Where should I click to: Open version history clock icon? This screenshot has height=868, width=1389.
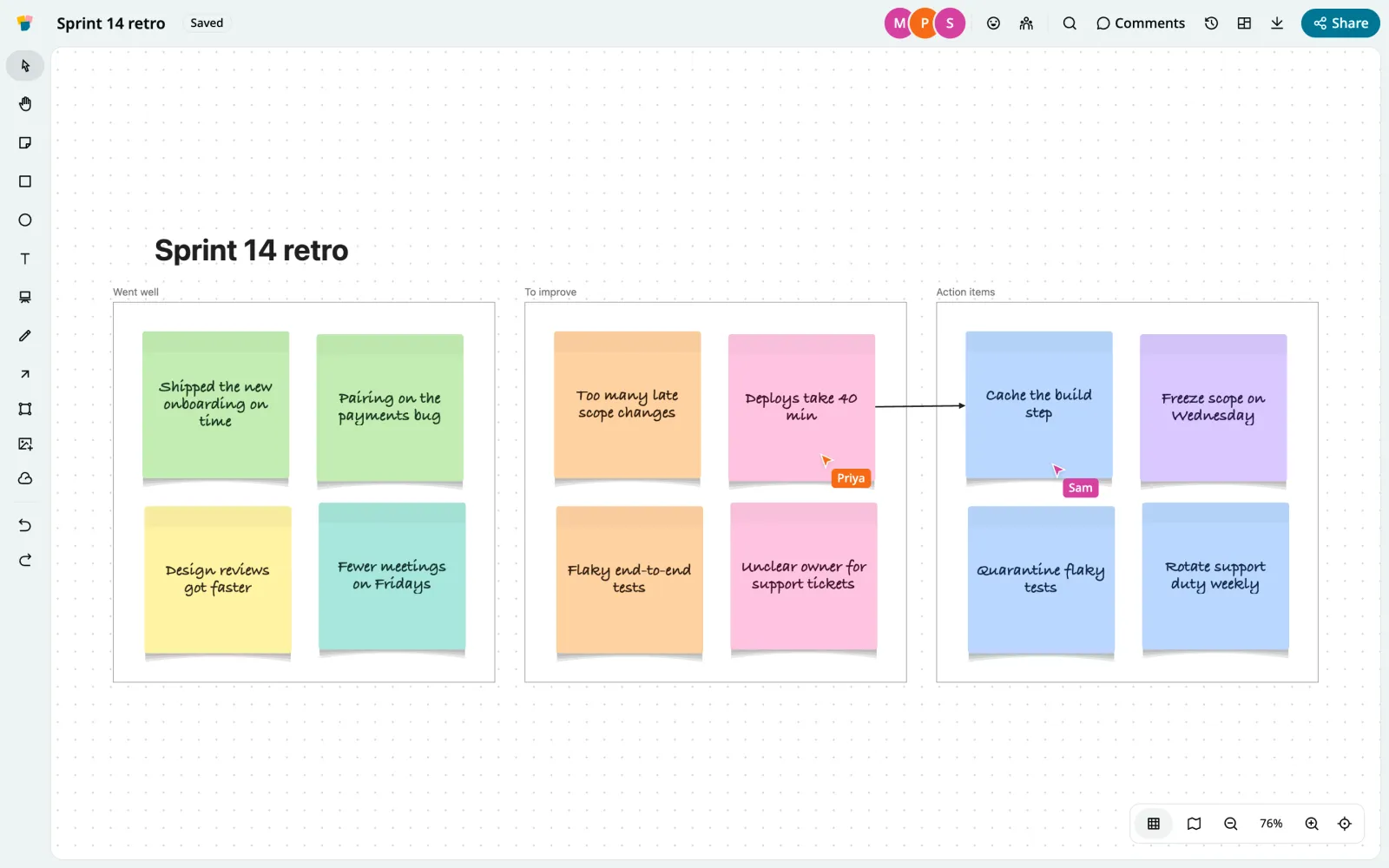1211,23
